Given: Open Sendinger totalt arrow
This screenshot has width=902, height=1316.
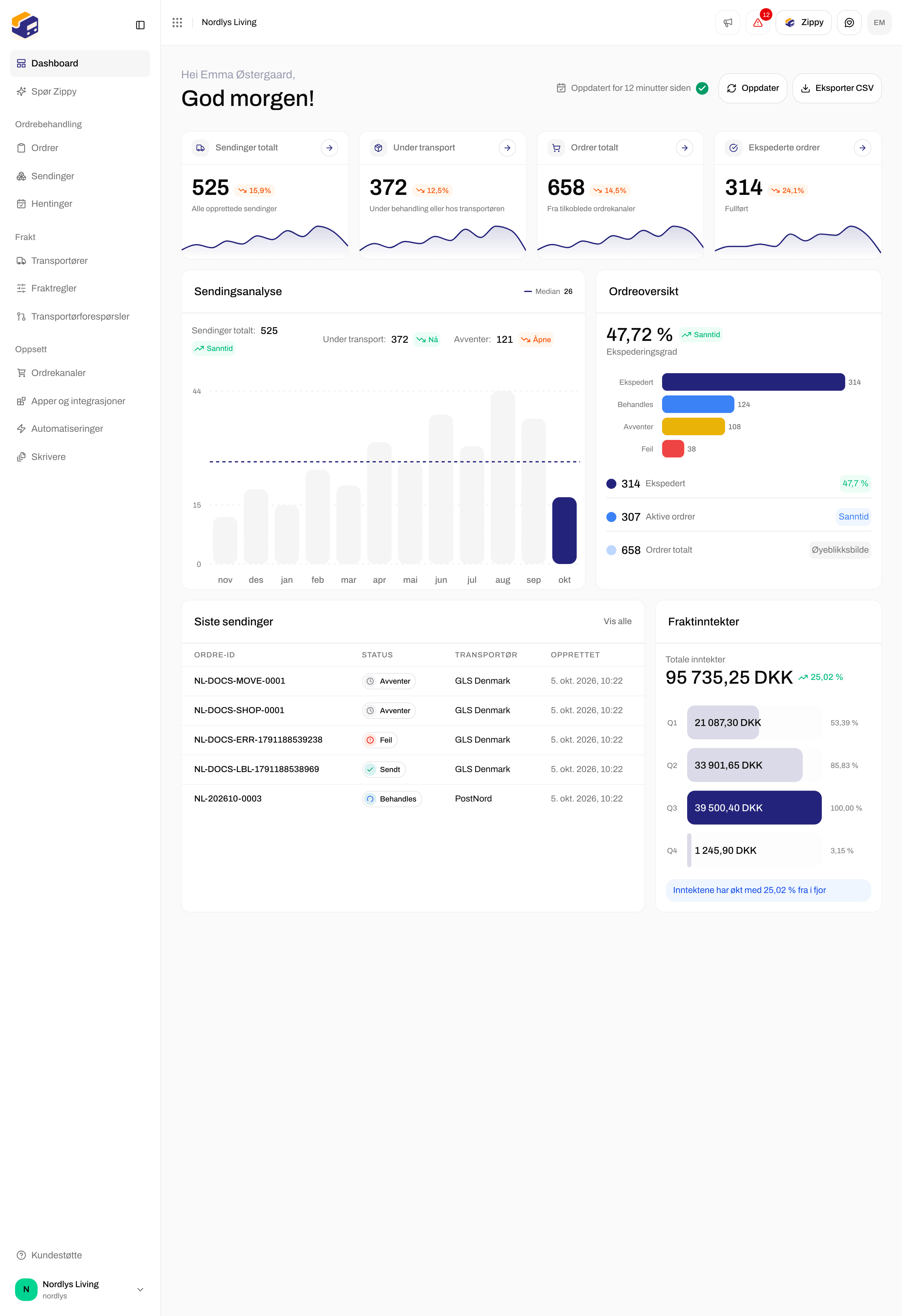Looking at the screenshot, I should tap(329, 148).
